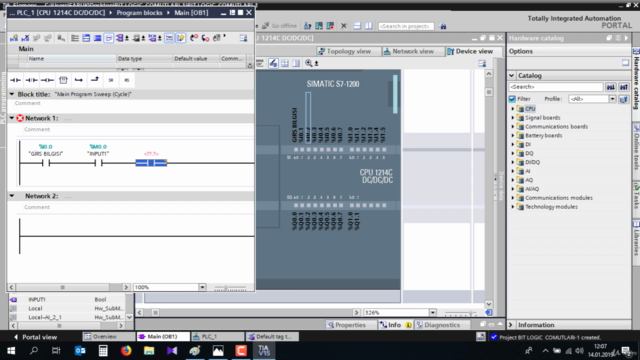Toggle absolute/symbolic operands icon
640x360 pixels.
[121, 38]
